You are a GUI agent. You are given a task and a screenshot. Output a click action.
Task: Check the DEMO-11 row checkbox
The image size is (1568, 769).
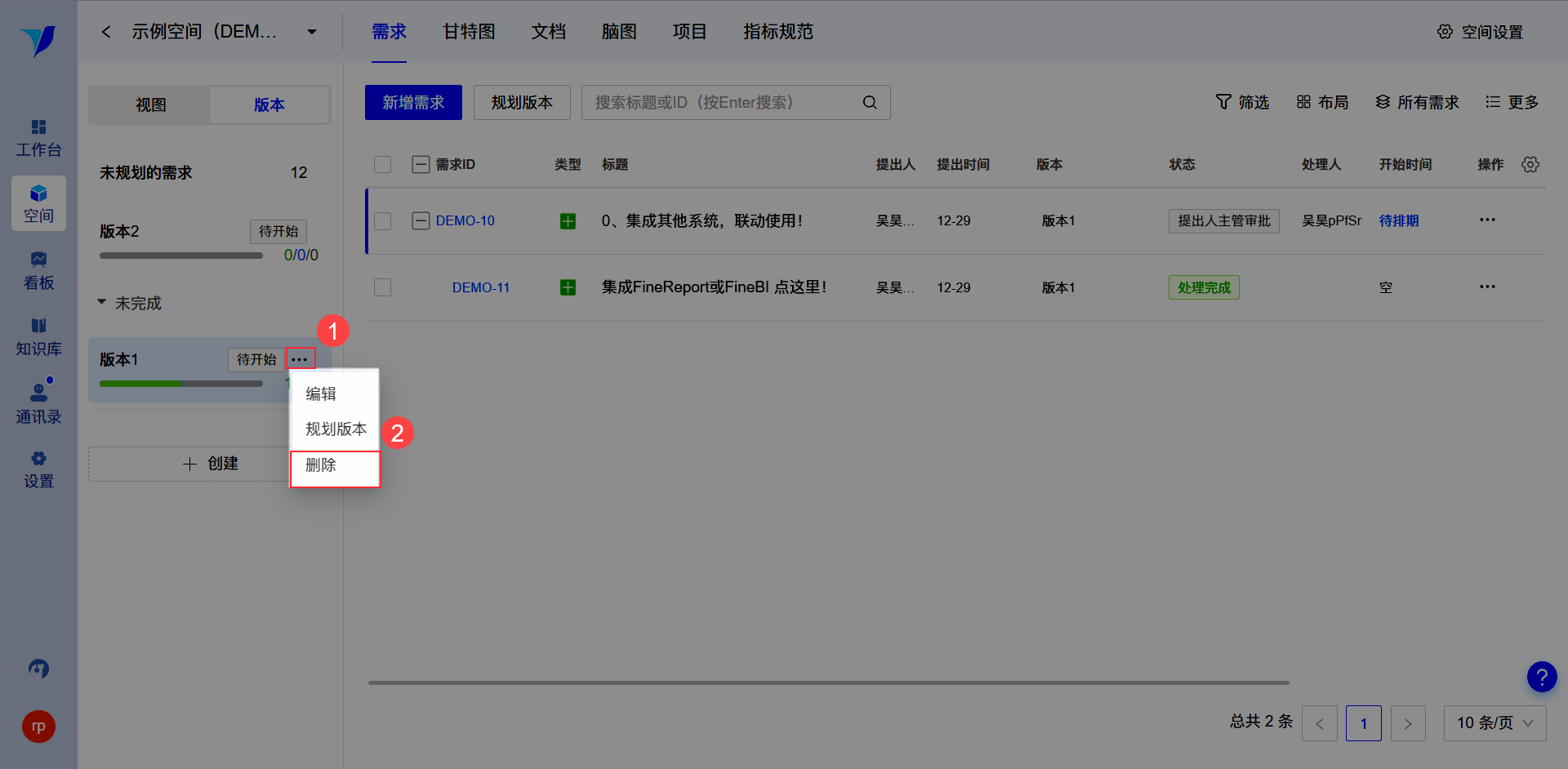point(382,287)
